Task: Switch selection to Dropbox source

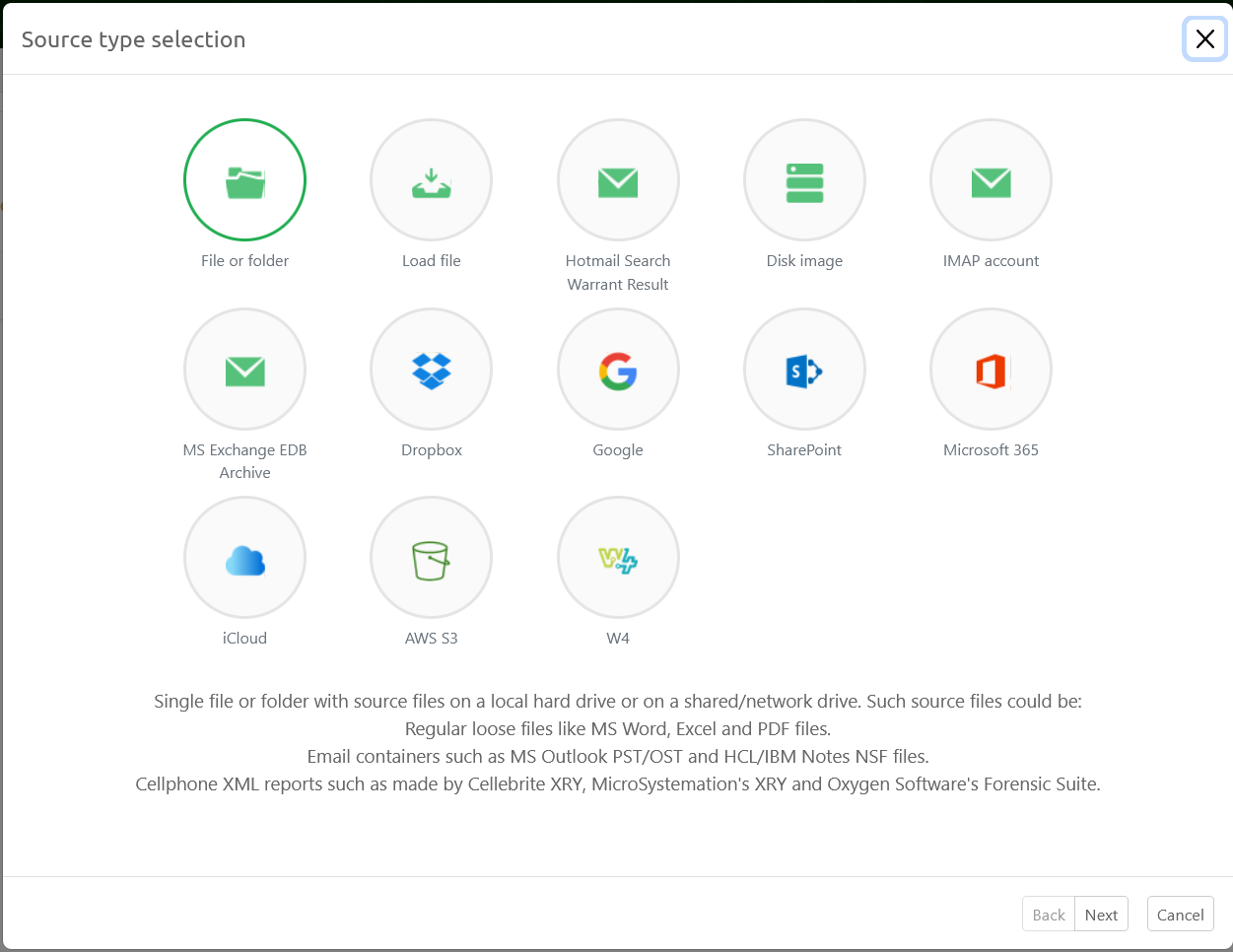Action: (x=431, y=369)
